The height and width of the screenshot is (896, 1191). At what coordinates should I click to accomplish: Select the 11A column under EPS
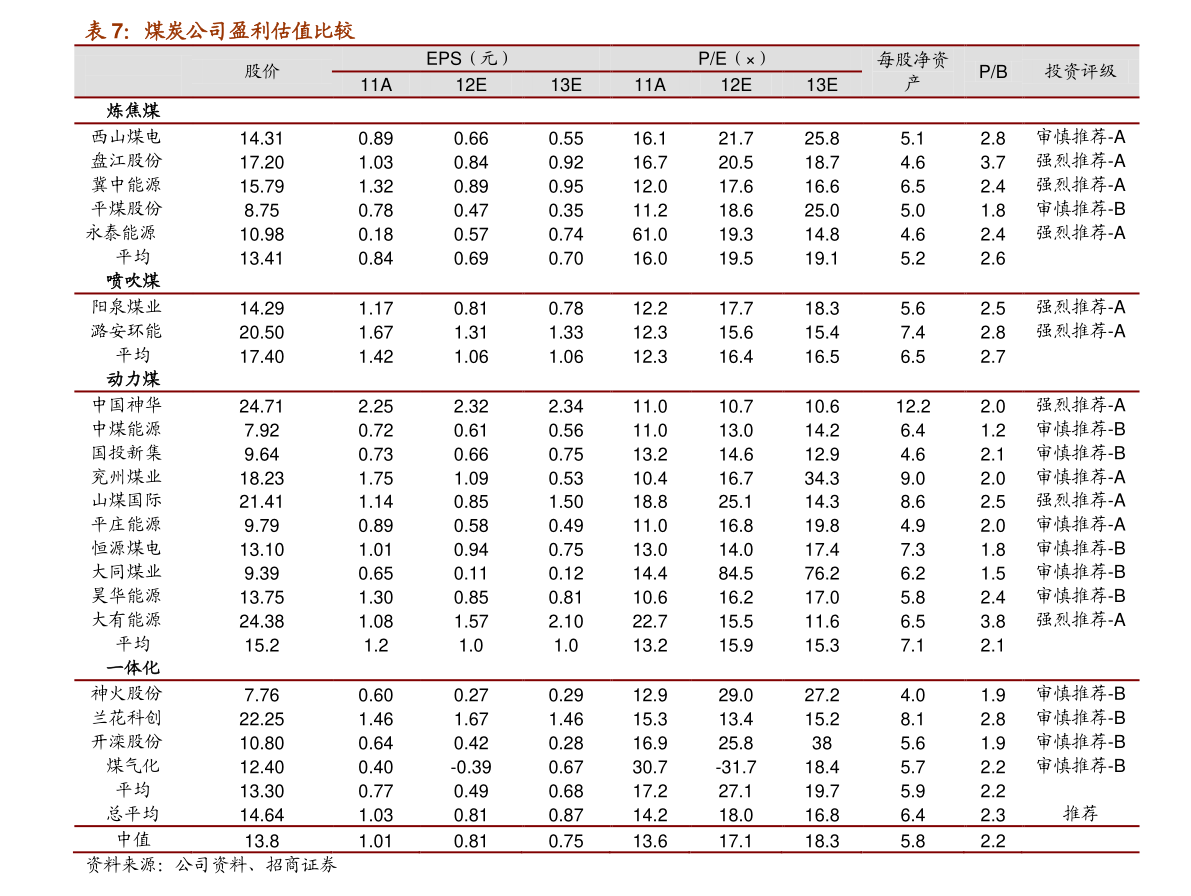376,85
